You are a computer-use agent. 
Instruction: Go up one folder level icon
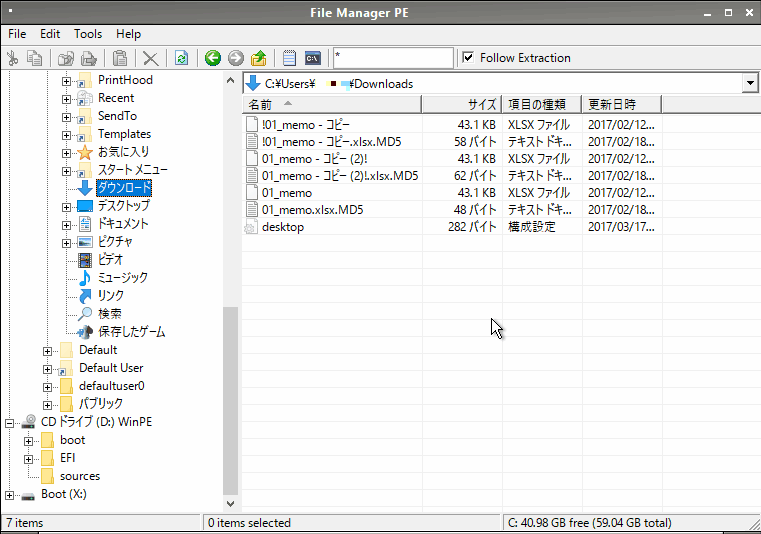tap(259, 58)
